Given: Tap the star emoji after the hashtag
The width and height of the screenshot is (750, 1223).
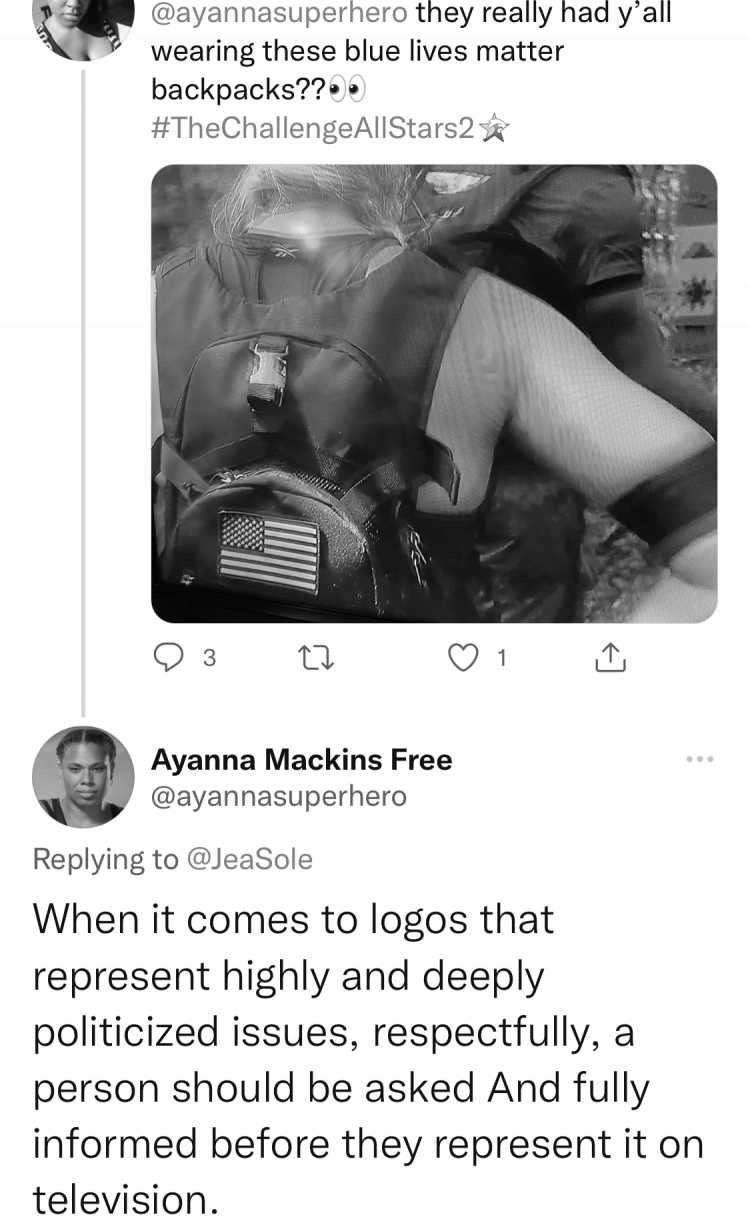Looking at the screenshot, I should pos(494,128).
